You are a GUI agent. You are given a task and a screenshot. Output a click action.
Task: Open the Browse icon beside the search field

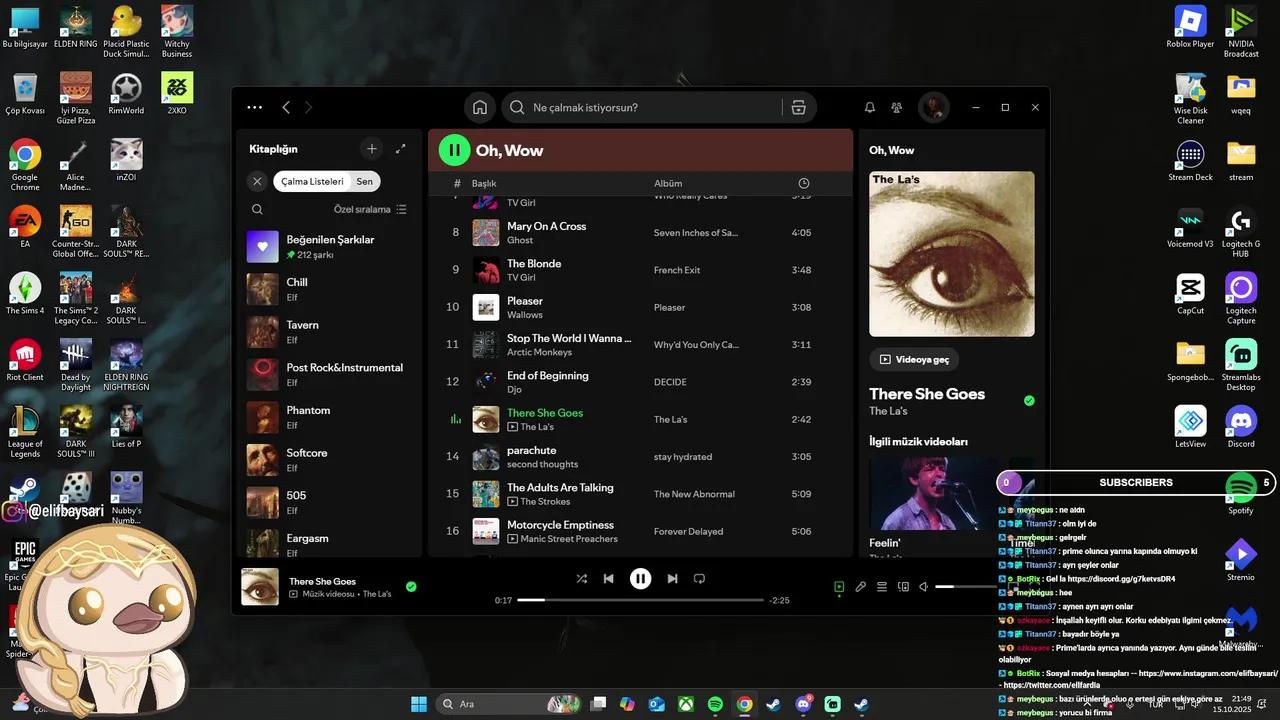coord(798,107)
